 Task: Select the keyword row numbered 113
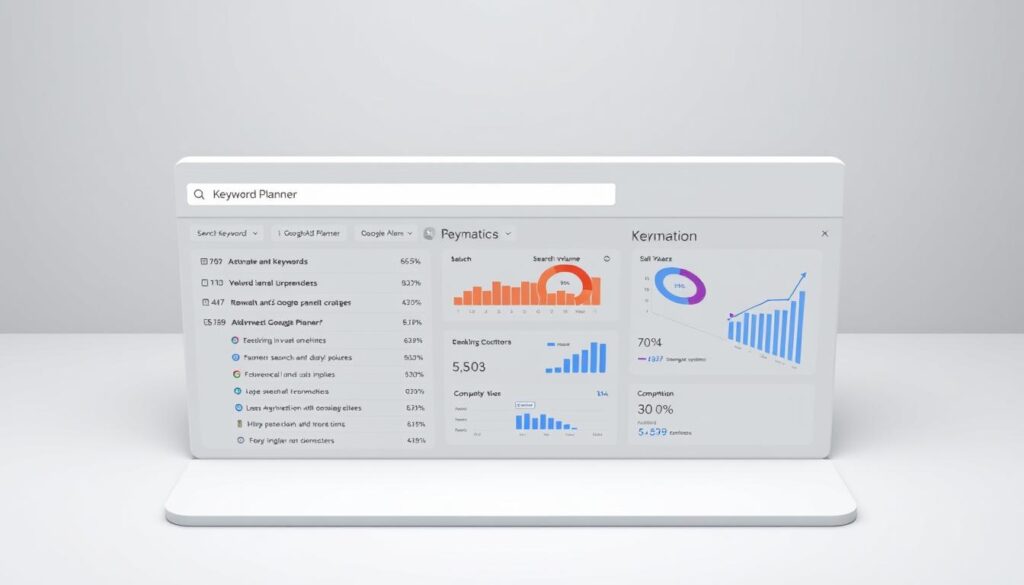tap(312, 283)
